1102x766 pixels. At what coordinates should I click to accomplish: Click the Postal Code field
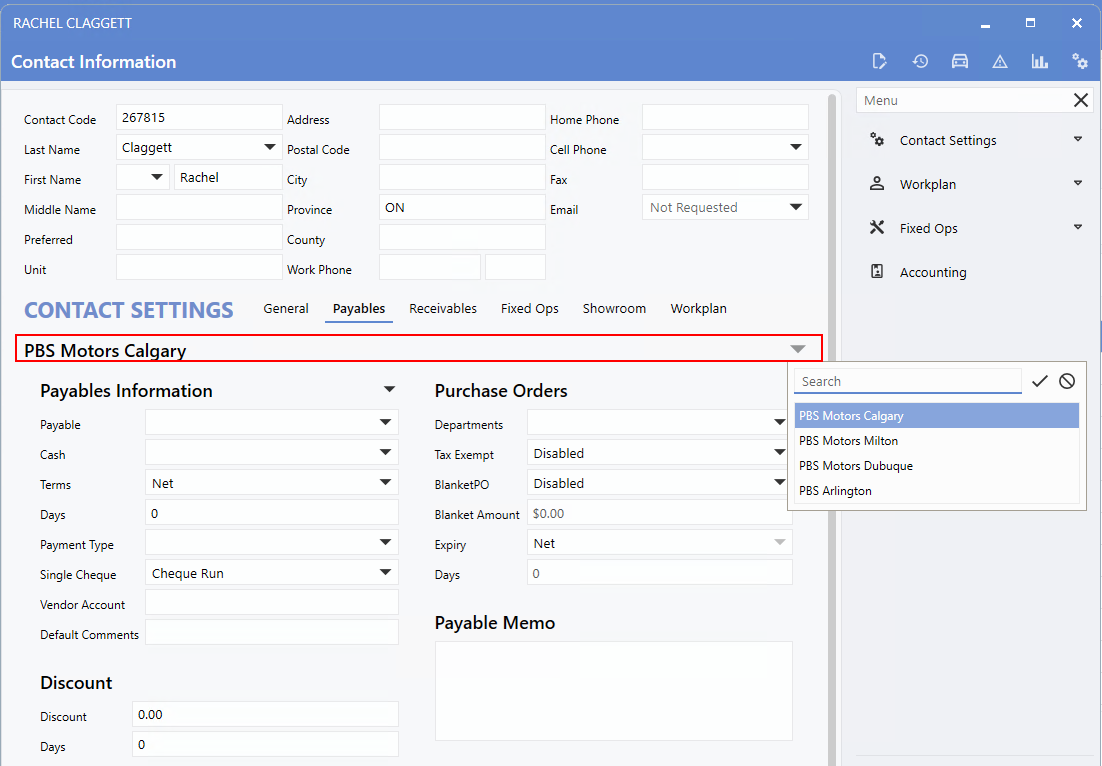point(462,148)
